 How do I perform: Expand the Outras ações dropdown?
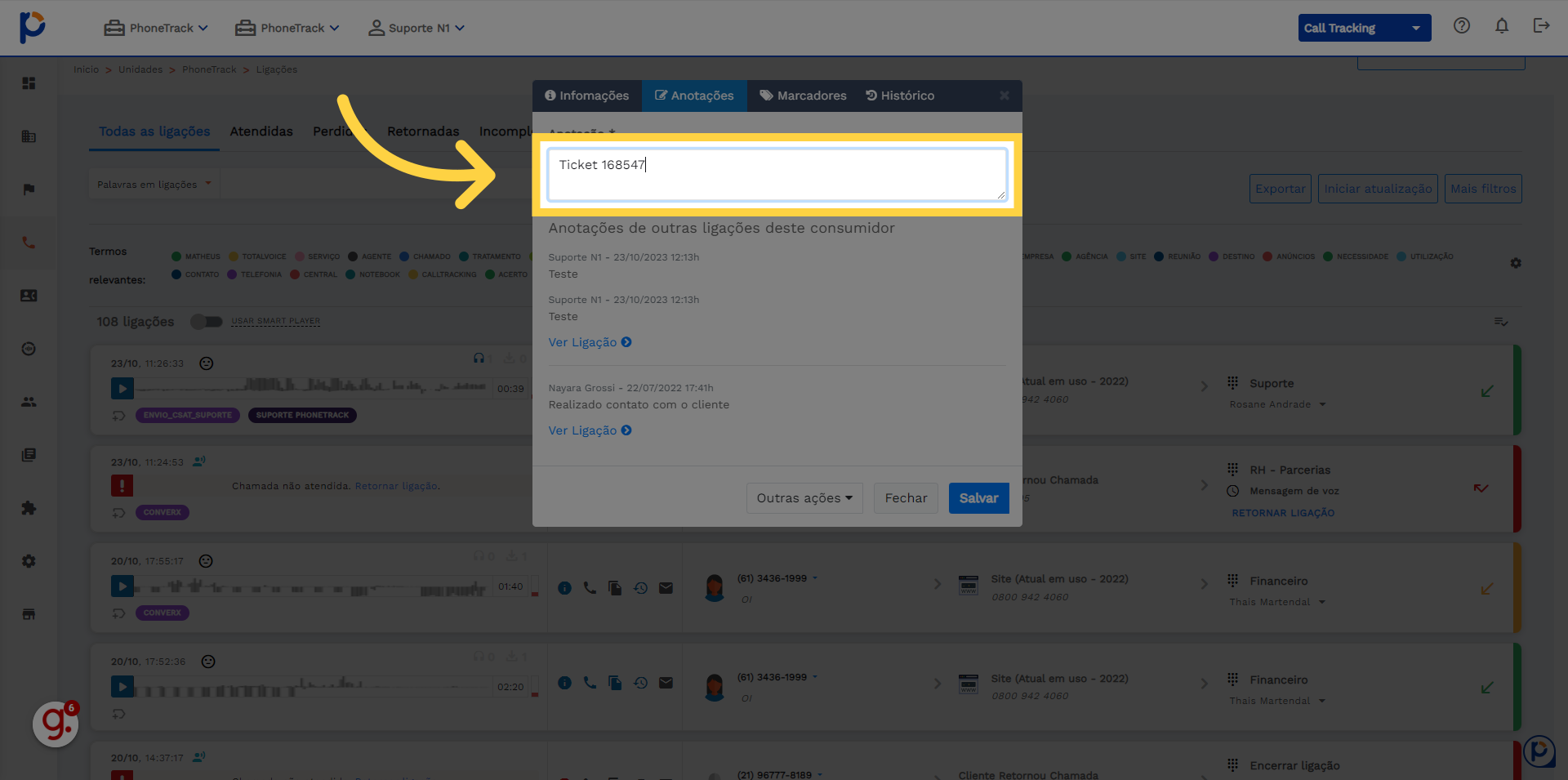(804, 498)
